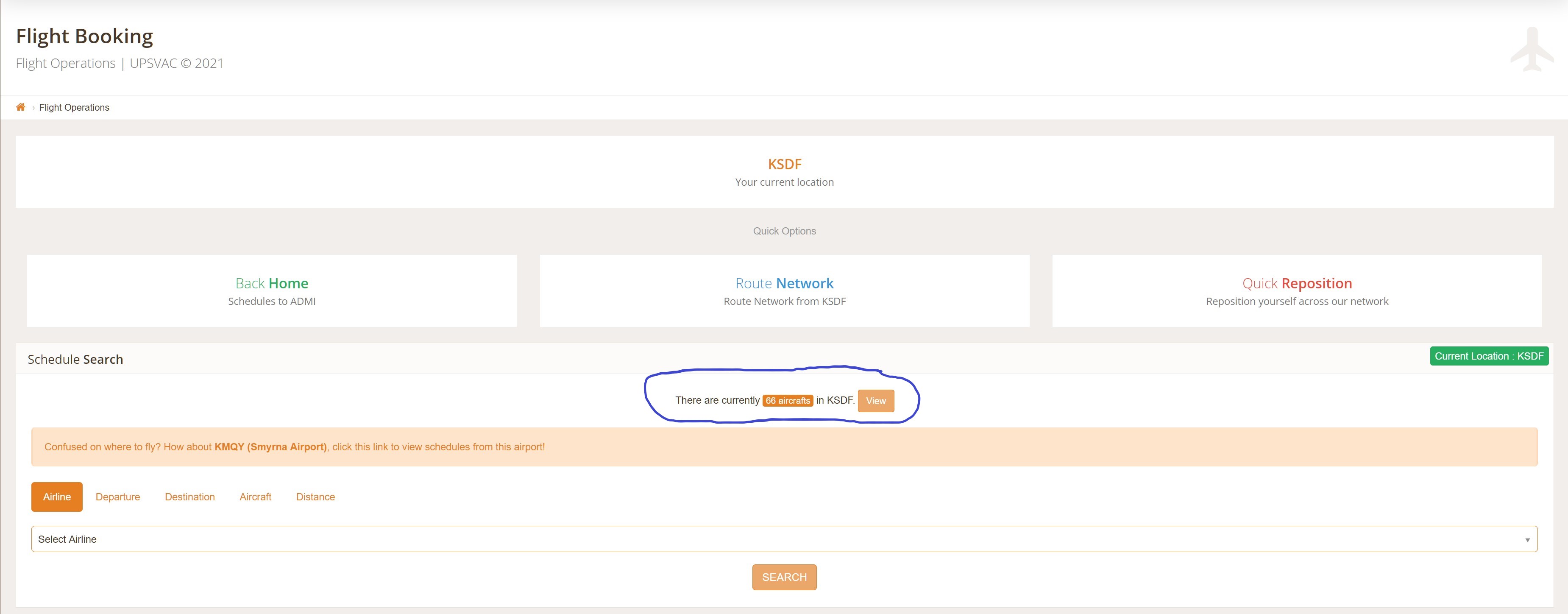1568x614 pixels.
Task: Click the KSDF current location heading
Action: 784,165
